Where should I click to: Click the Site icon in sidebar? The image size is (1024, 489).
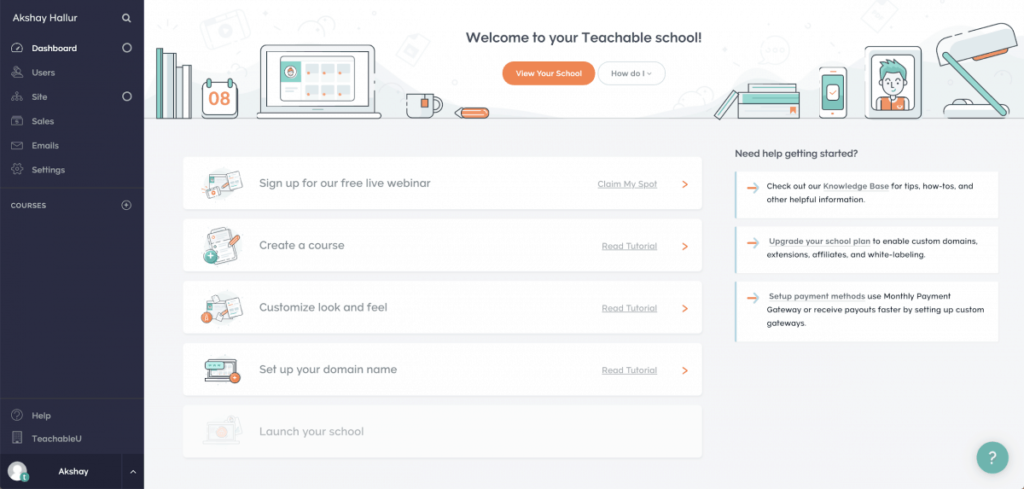tap(18, 97)
